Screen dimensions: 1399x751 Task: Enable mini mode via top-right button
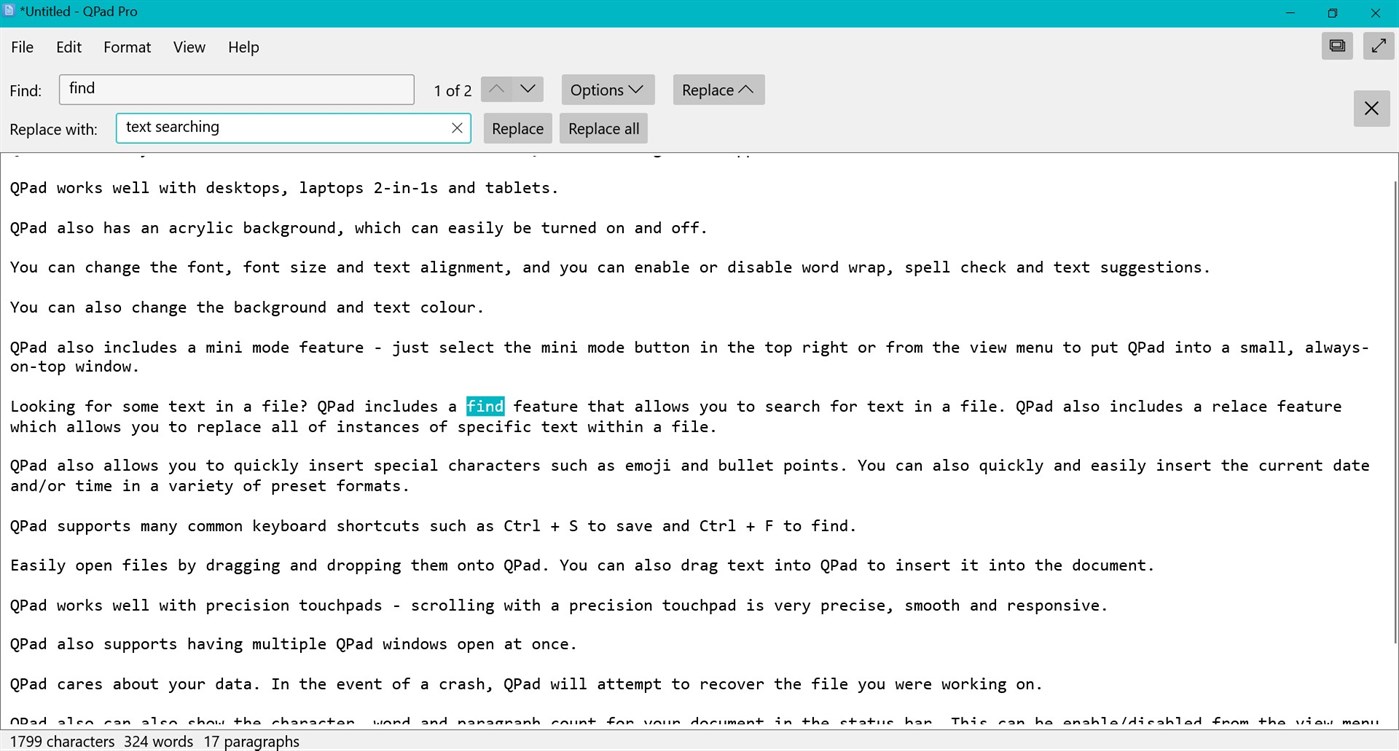coord(1336,46)
